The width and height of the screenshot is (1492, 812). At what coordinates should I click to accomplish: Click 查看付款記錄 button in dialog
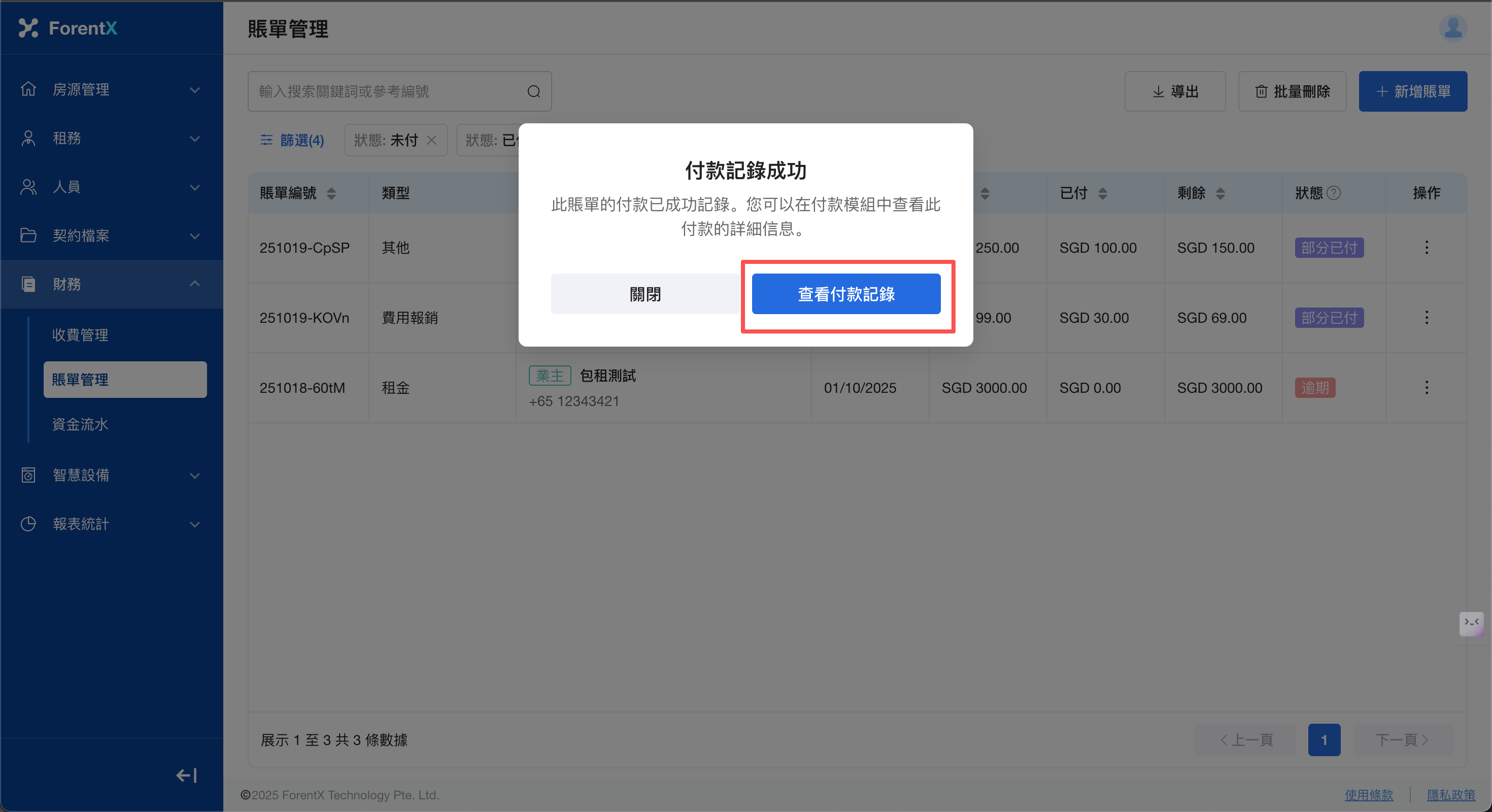[x=845, y=294]
